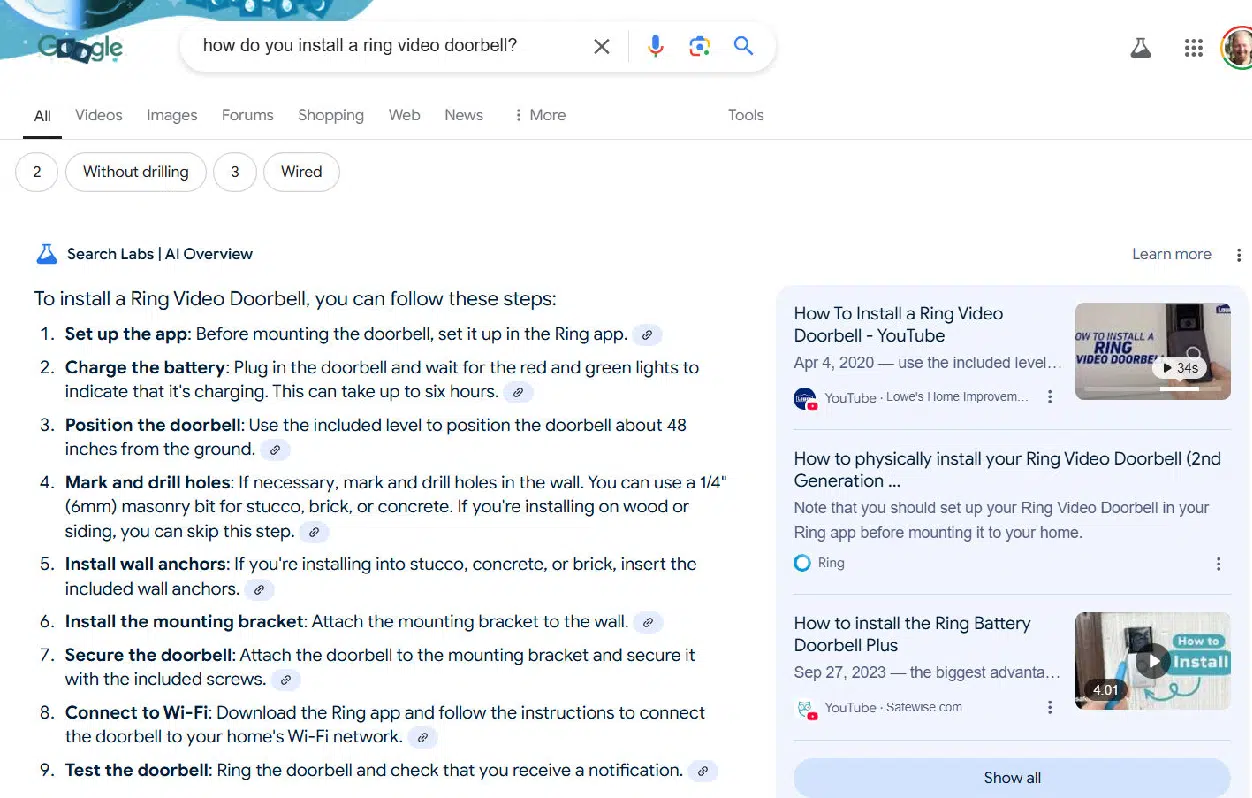This screenshot has height=798, width=1252.
Task: Click the blue magnifier search button
Action: [x=743, y=46]
